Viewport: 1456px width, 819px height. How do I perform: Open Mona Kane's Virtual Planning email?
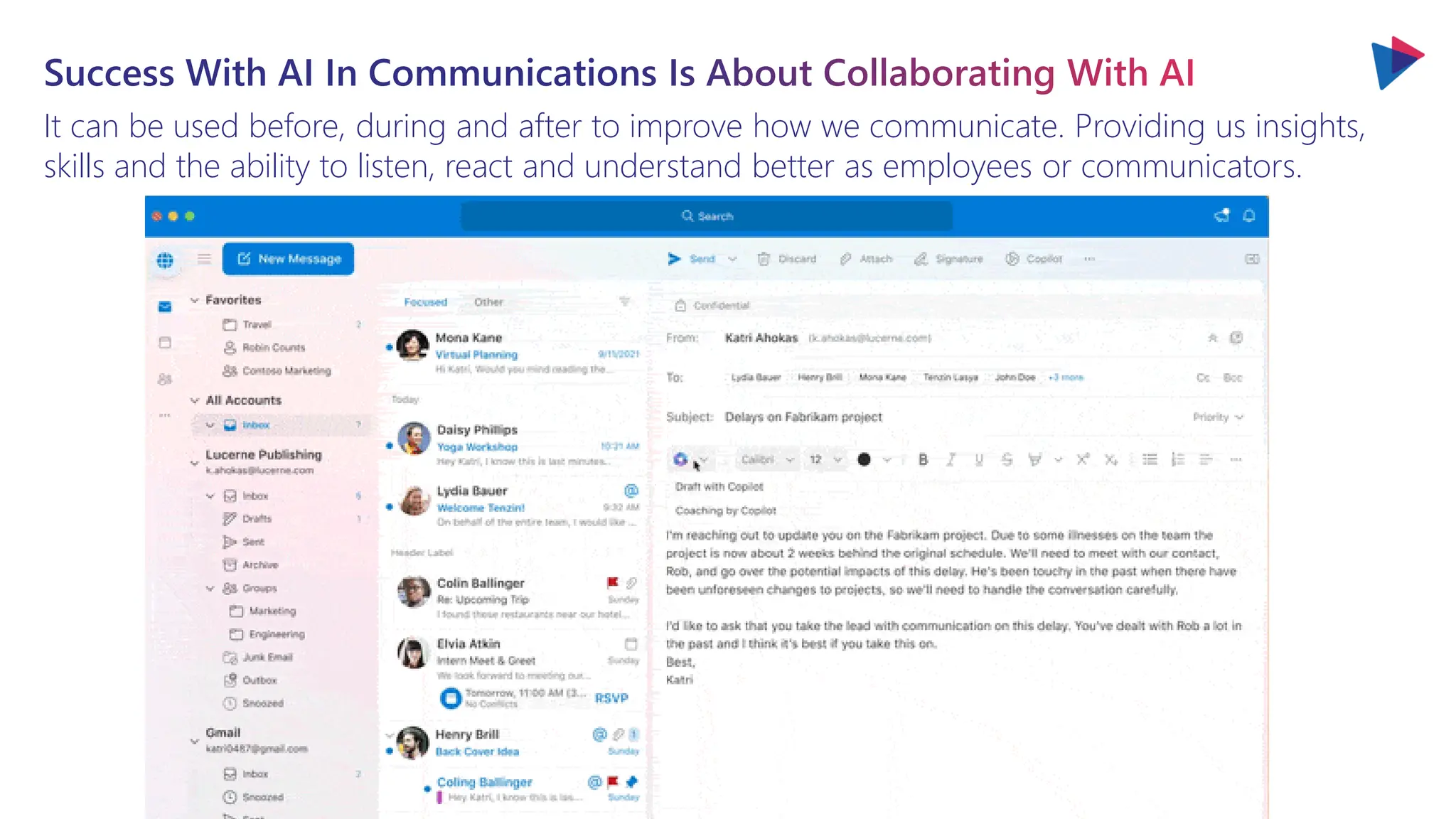coord(513,353)
